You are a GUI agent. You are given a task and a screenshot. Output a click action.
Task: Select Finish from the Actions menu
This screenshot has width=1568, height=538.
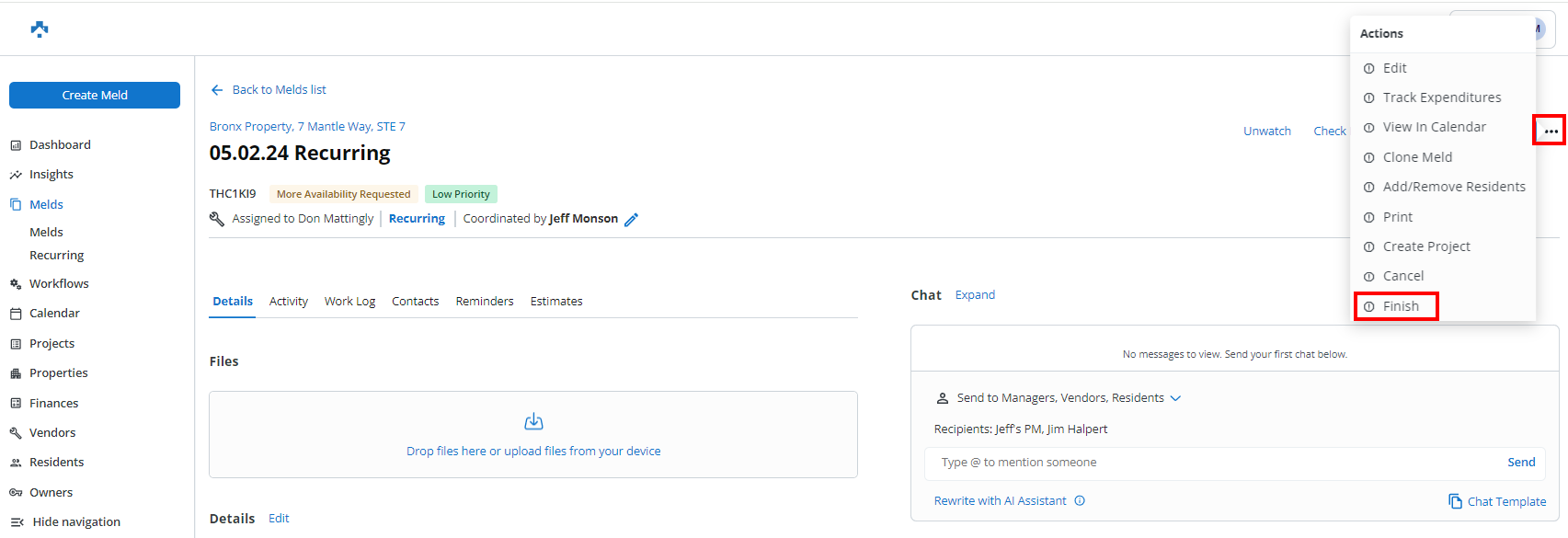pyautogui.click(x=1400, y=306)
